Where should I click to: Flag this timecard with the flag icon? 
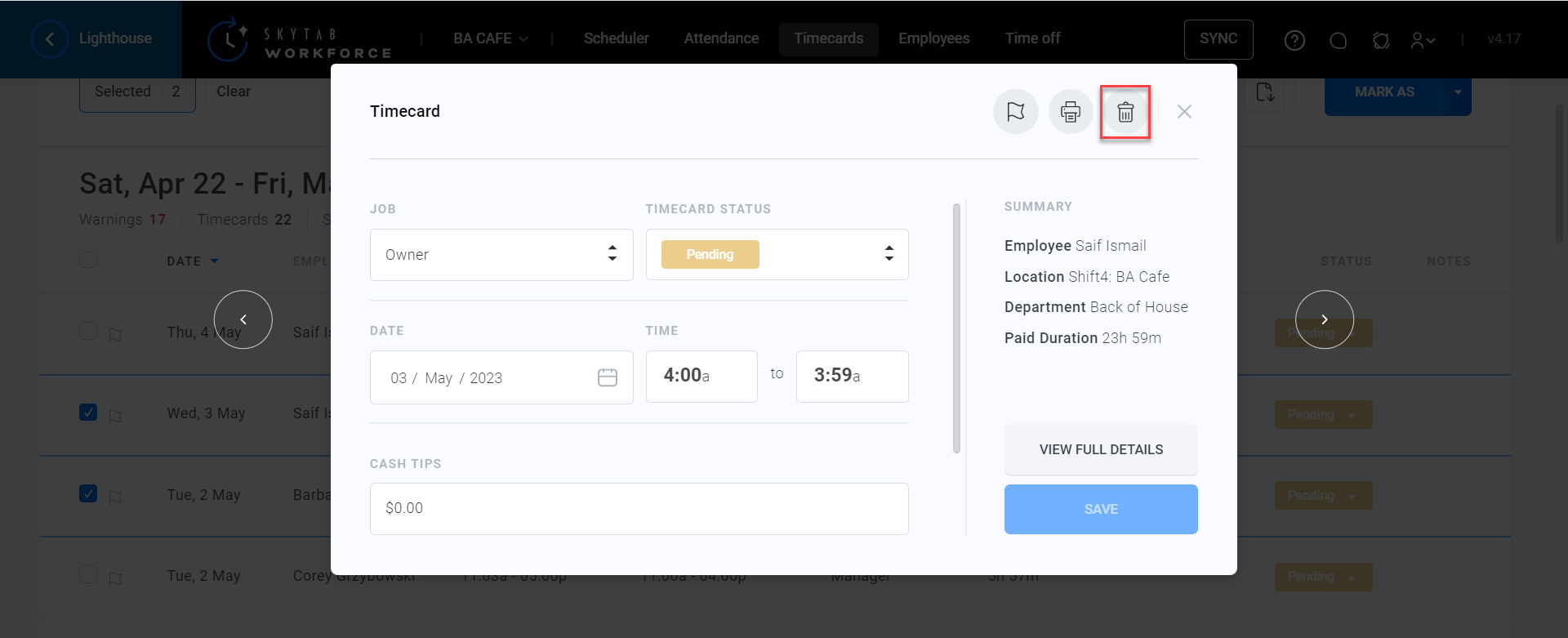coord(1015,112)
